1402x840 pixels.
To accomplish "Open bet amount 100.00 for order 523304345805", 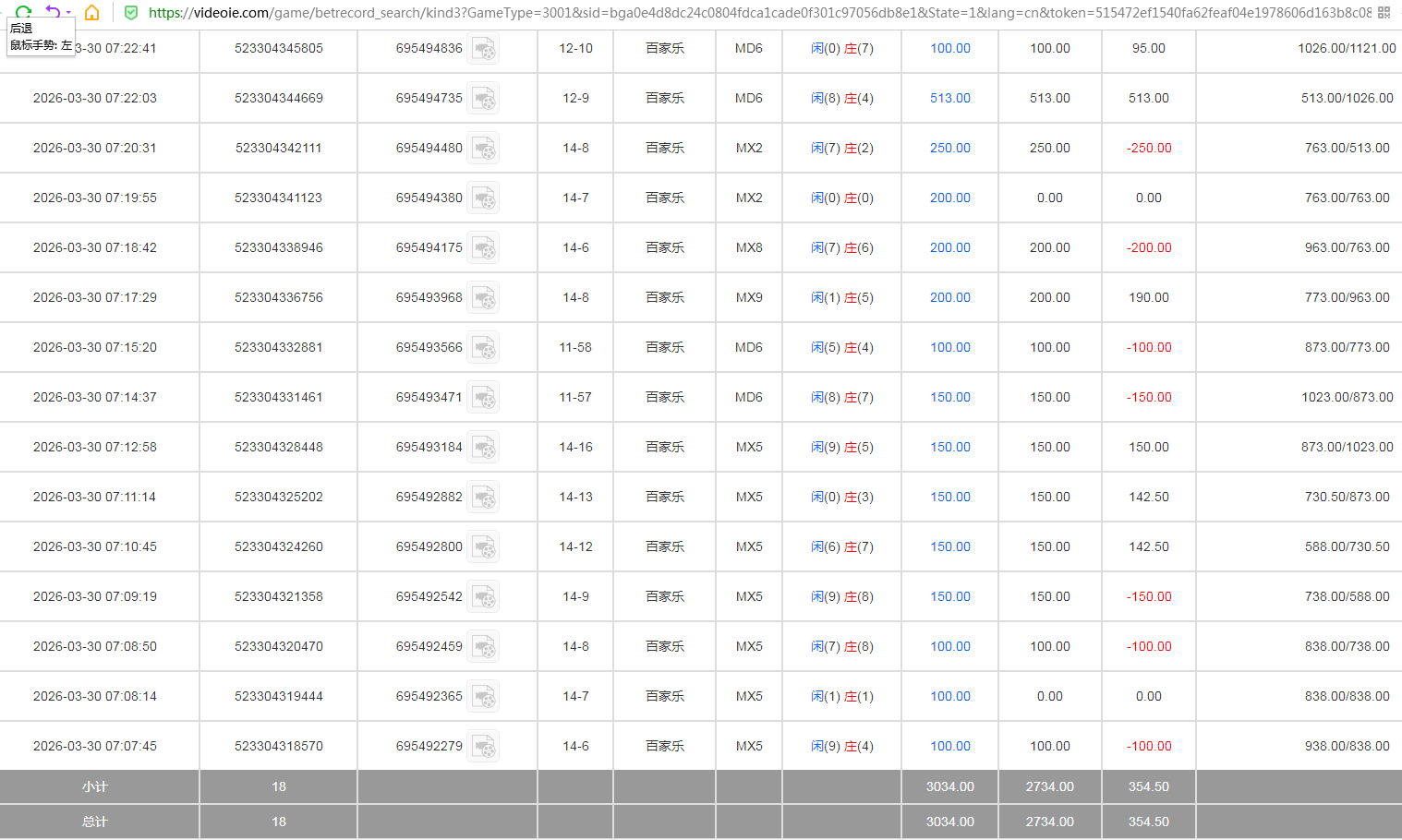I will click(x=949, y=48).
